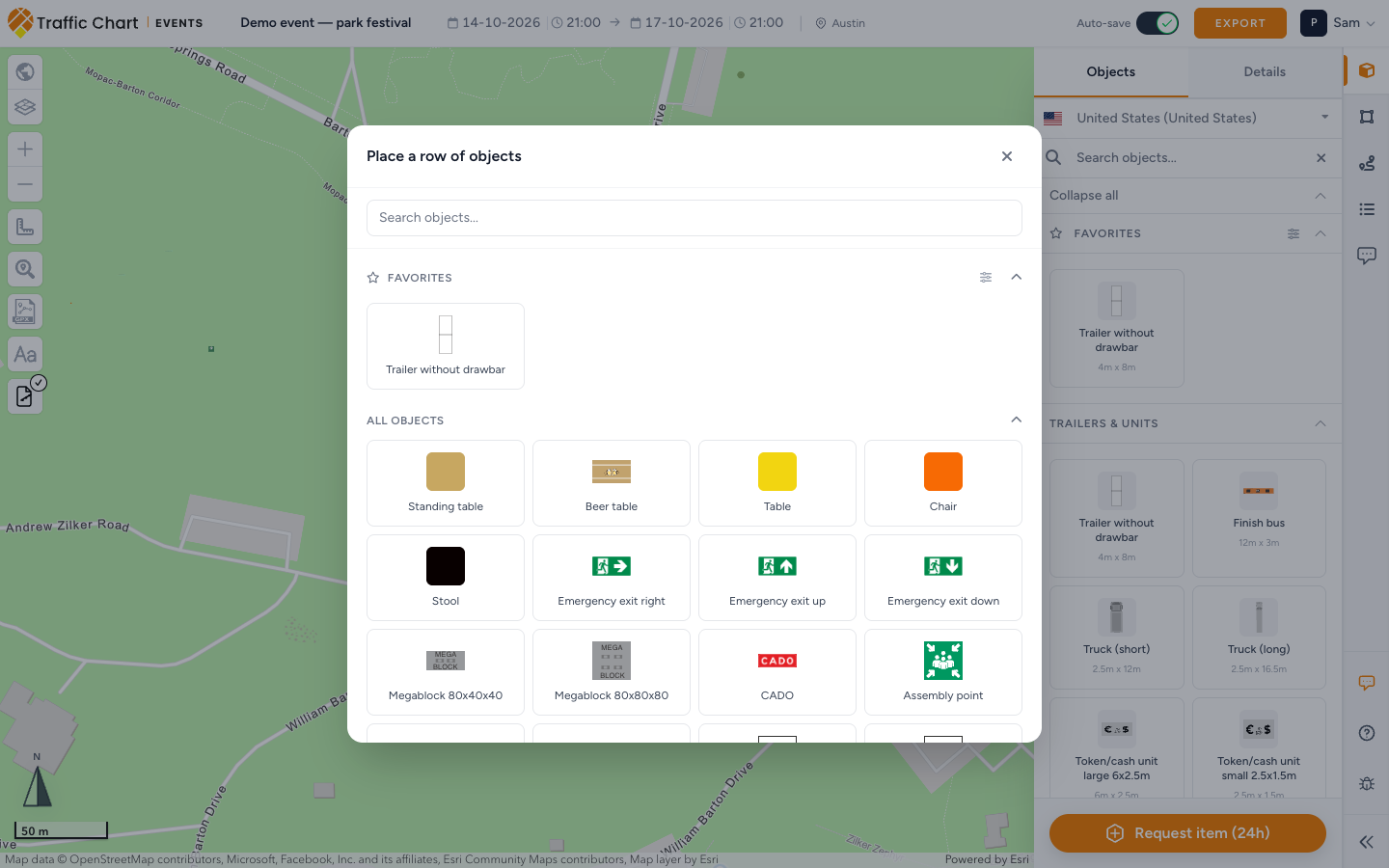Clear the panel object search
The height and width of the screenshot is (868, 1389).
[x=1321, y=158]
